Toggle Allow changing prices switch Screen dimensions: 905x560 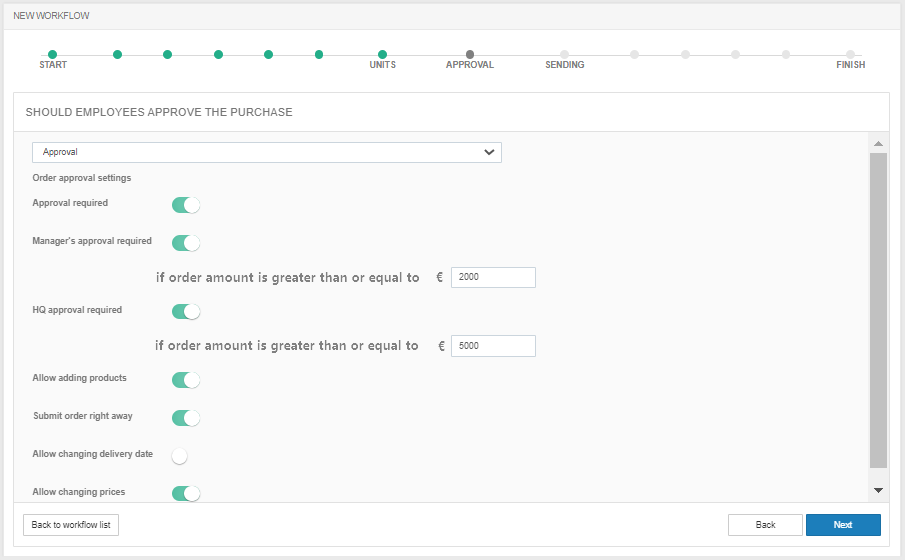tap(186, 493)
